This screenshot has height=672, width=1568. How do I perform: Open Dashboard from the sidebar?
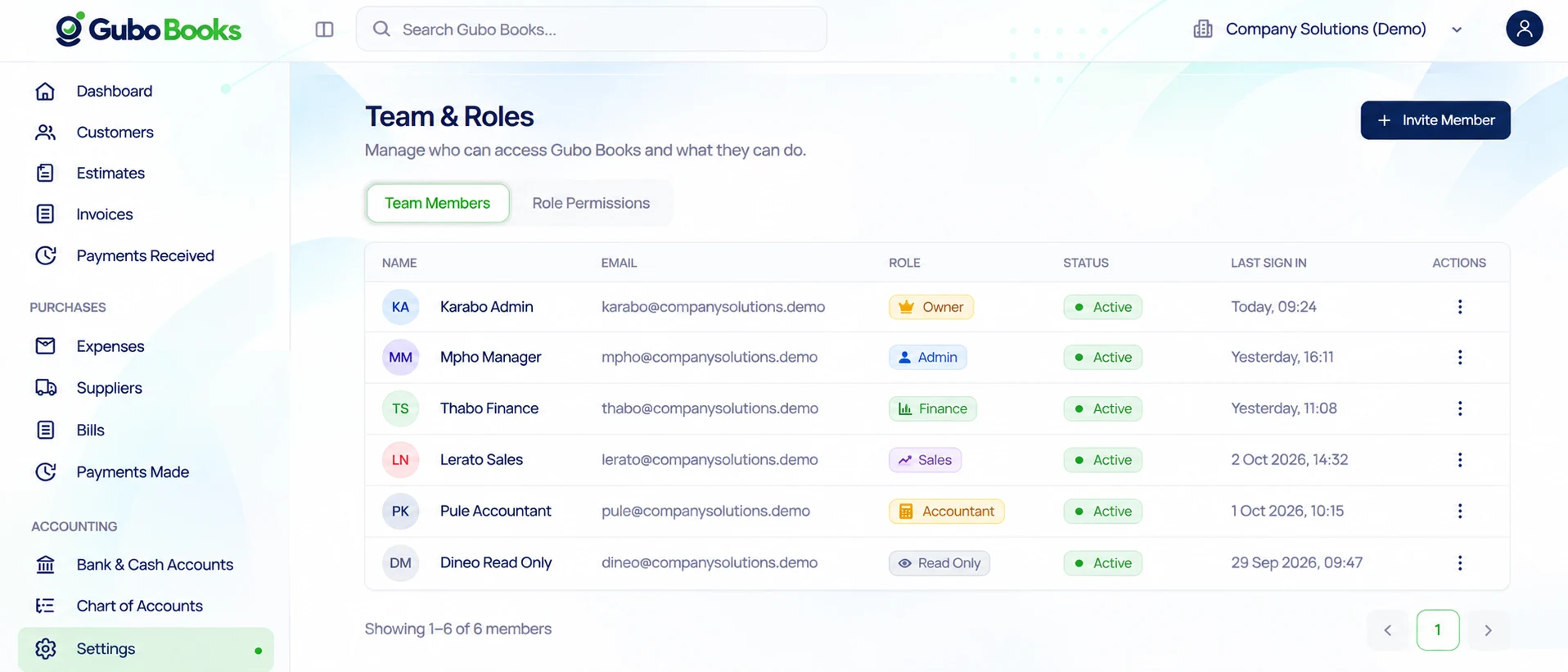point(114,91)
